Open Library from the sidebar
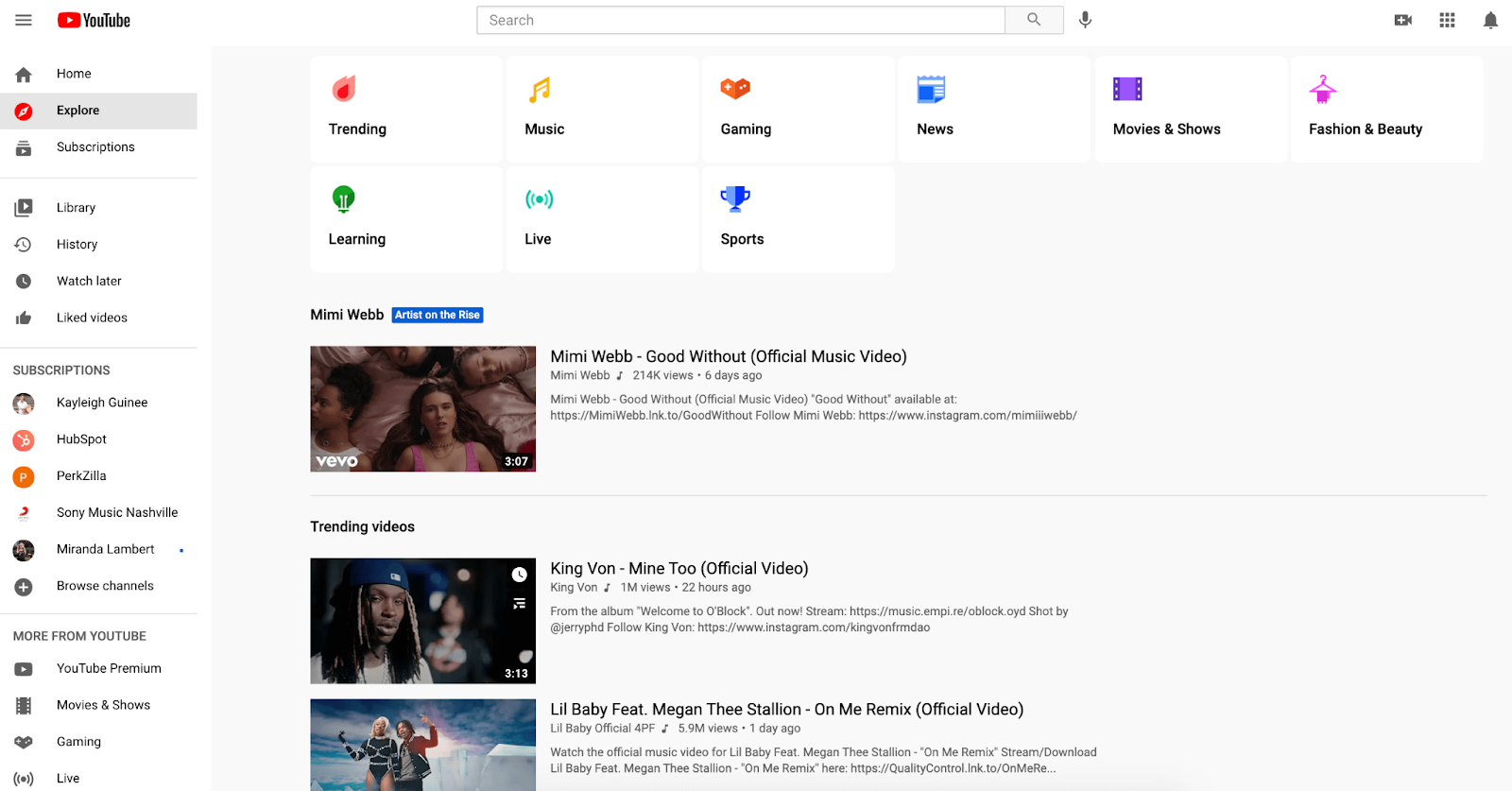1512x791 pixels. (x=98, y=208)
